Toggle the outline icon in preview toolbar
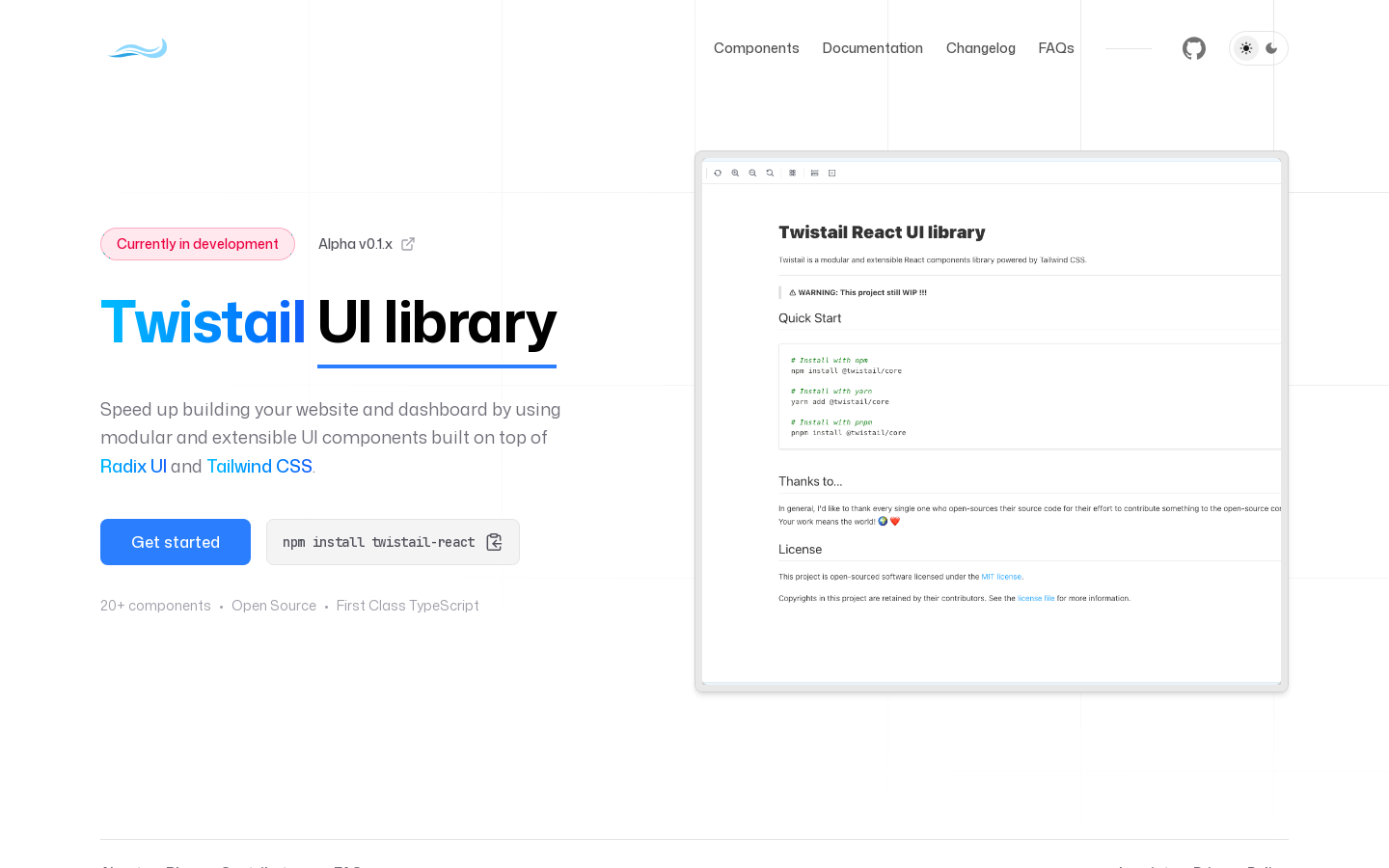The image size is (1389, 868). click(832, 174)
